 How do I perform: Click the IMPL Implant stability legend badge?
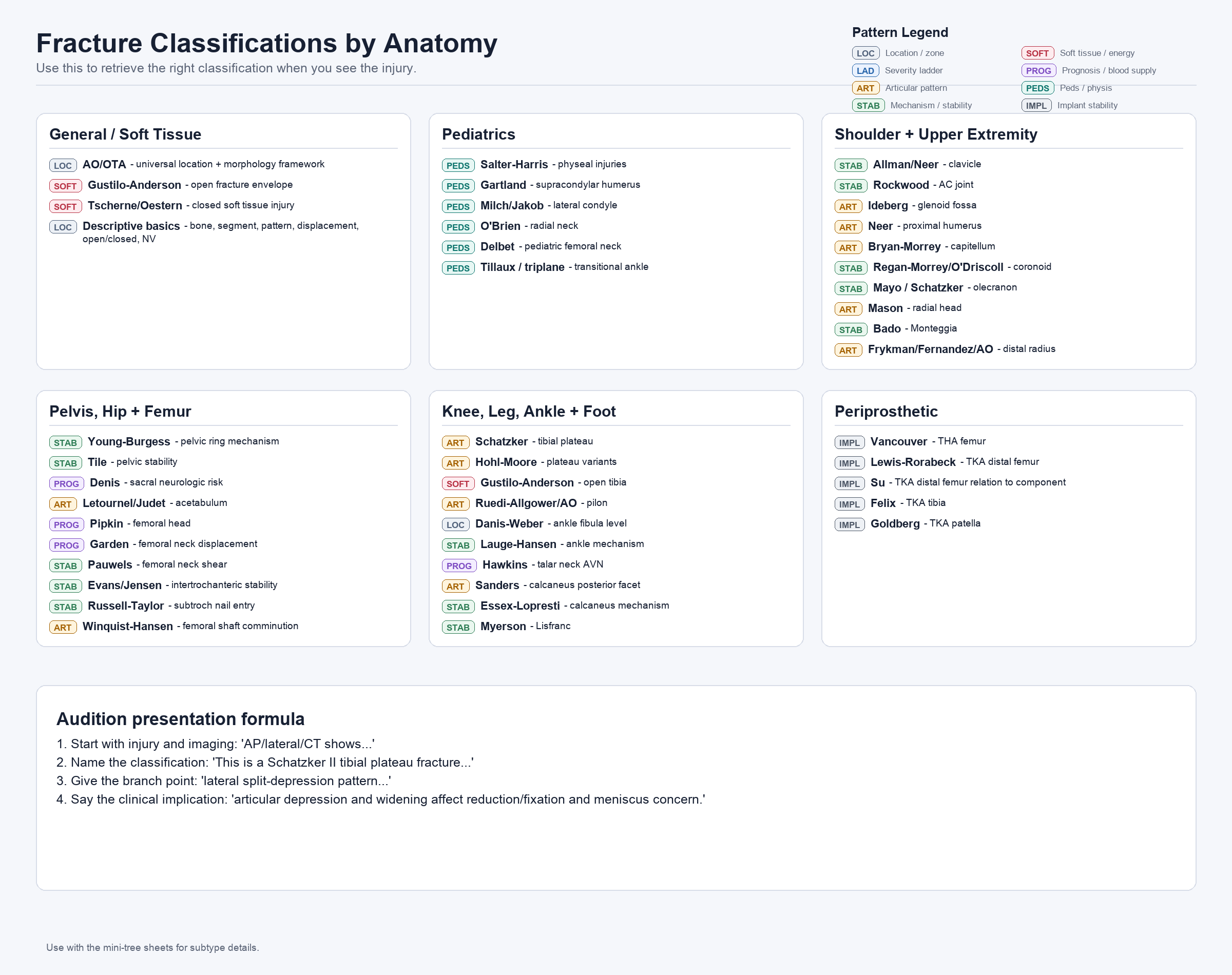pos(1036,106)
